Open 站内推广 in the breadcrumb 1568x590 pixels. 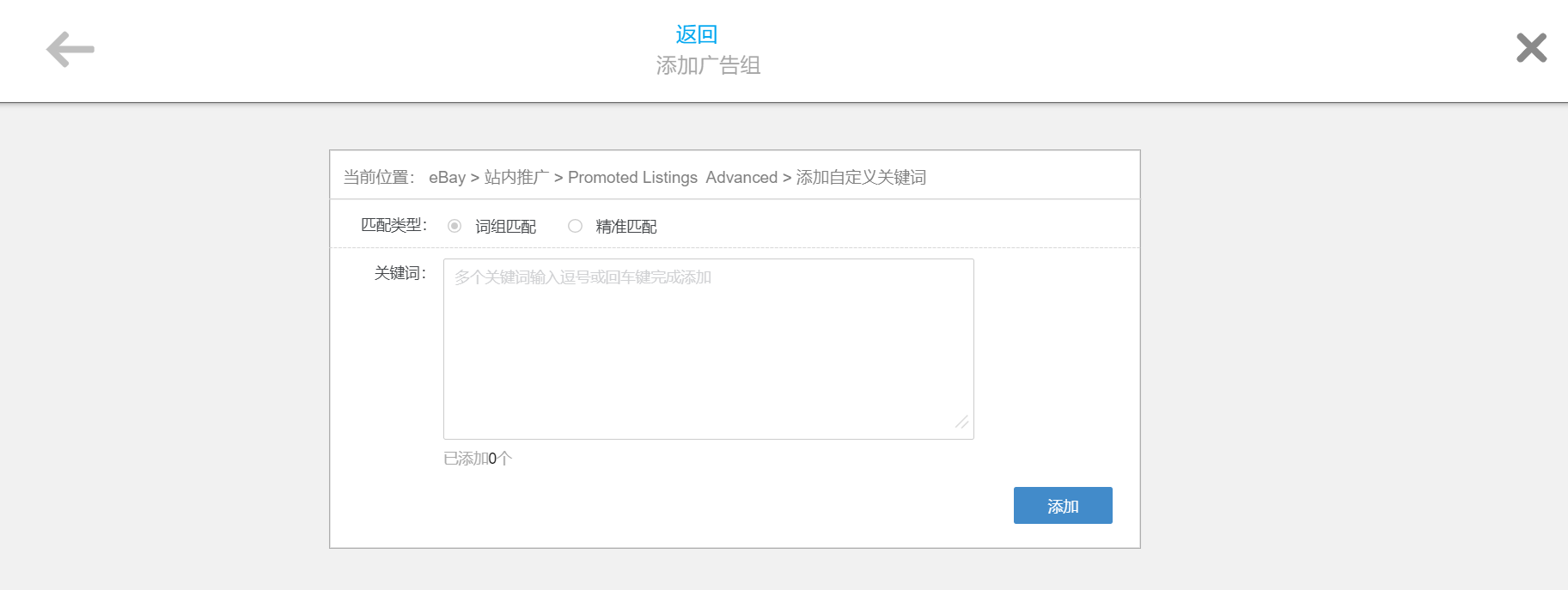tap(516, 178)
